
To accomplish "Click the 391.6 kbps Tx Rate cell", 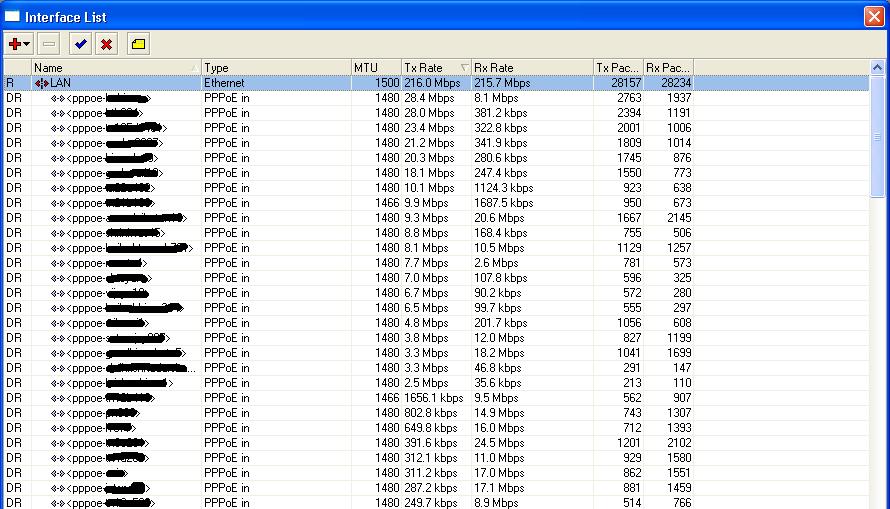I will click(x=431, y=443).
